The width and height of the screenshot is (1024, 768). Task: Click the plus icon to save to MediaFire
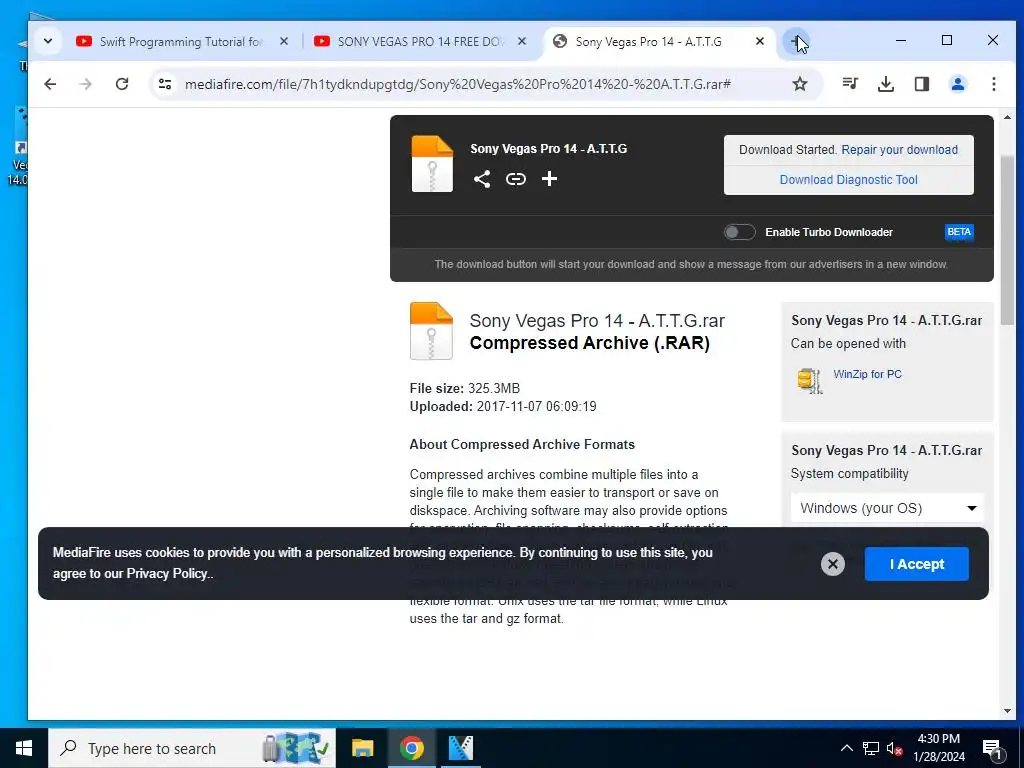pyautogui.click(x=549, y=179)
